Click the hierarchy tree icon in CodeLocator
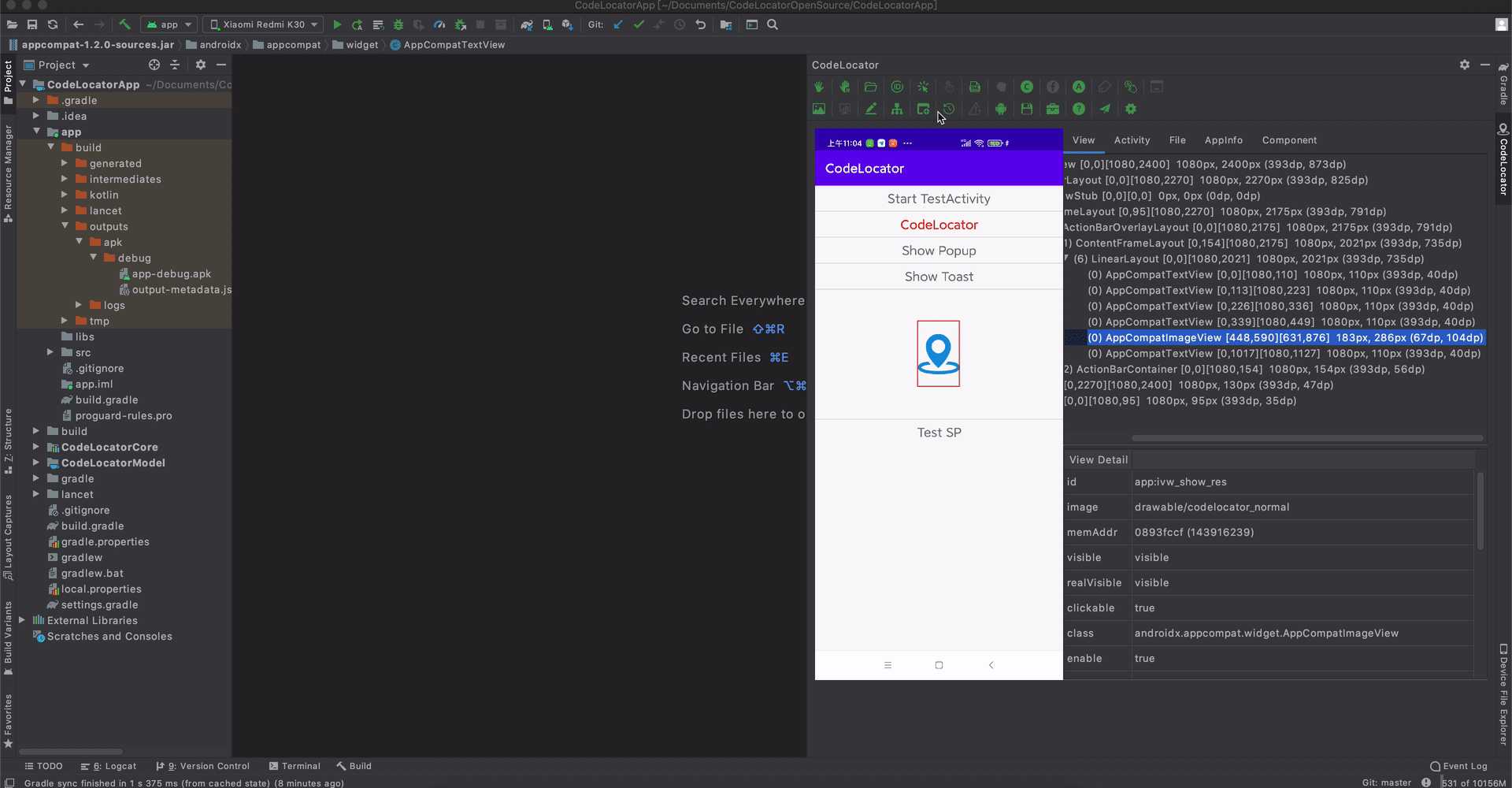This screenshot has height=788, width=1512. coord(897,110)
